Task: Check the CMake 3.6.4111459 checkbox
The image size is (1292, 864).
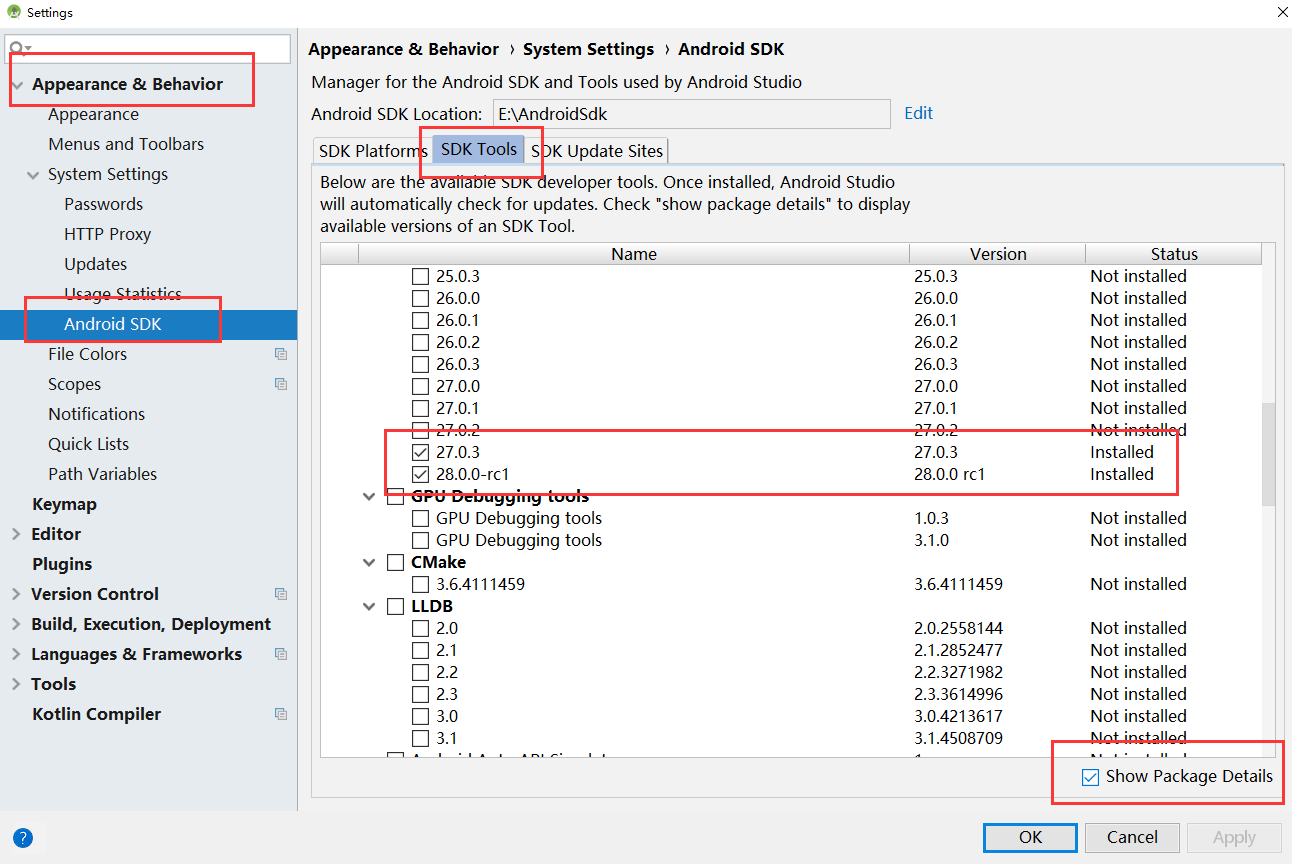Action: coord(421,584)
